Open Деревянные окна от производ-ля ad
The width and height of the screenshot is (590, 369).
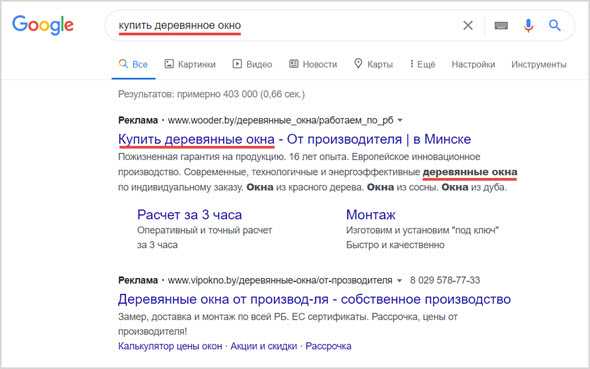click(314, 299)
